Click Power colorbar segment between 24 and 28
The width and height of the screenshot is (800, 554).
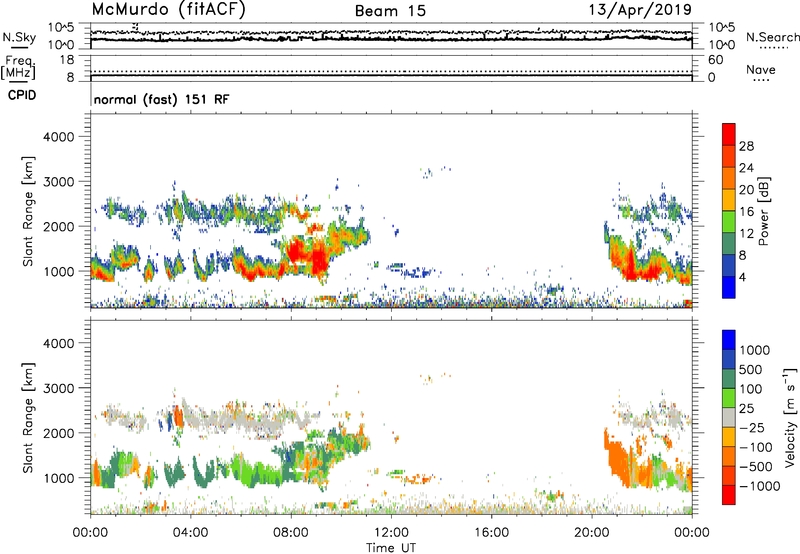729,156
